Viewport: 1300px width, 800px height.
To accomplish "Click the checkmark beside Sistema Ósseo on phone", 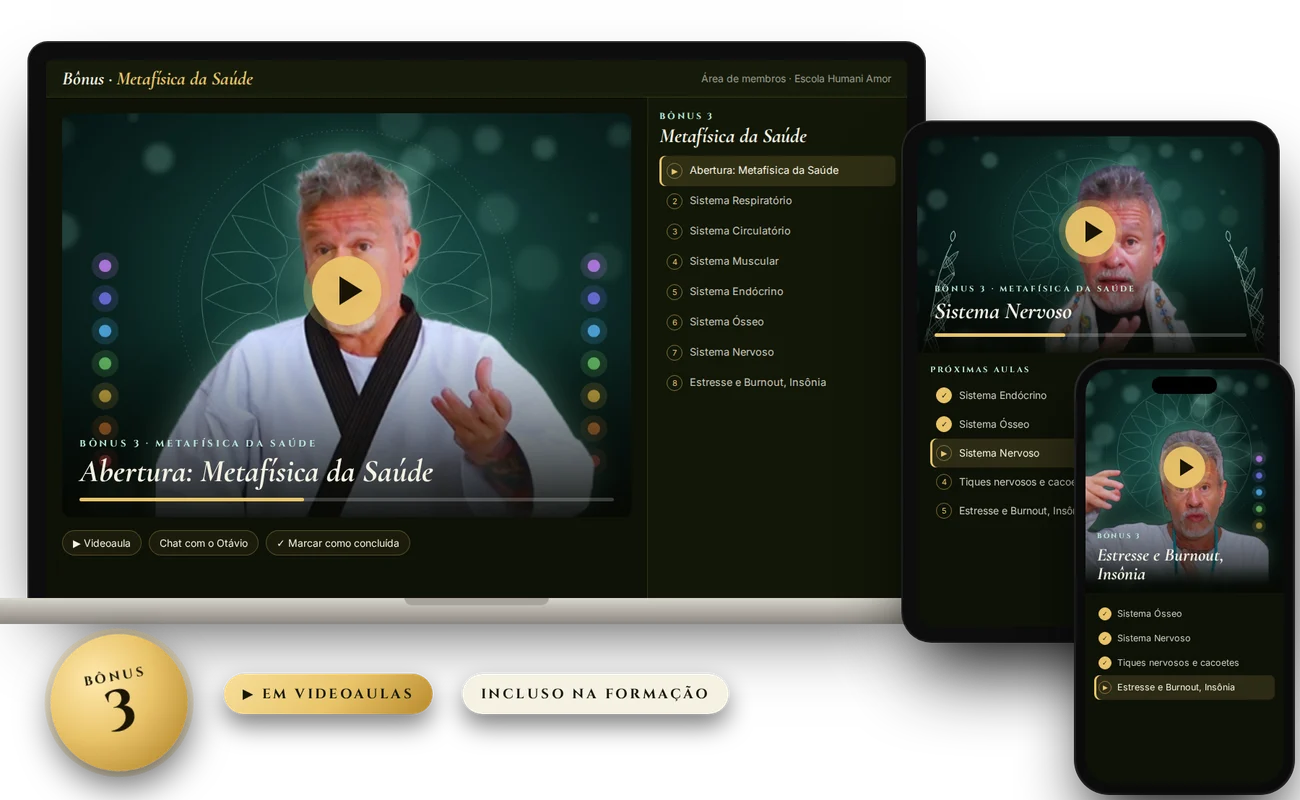I will (x=1105, y=614).
